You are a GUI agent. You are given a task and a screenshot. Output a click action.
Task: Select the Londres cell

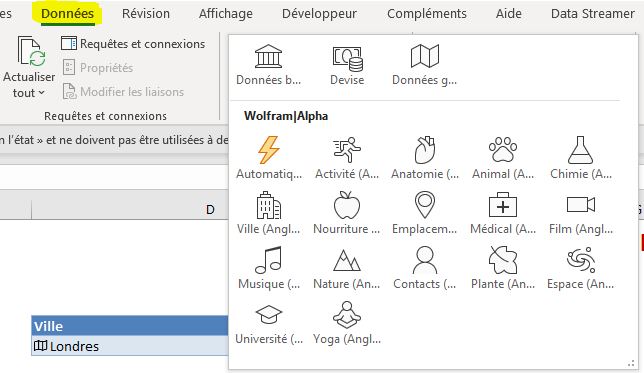130,346
